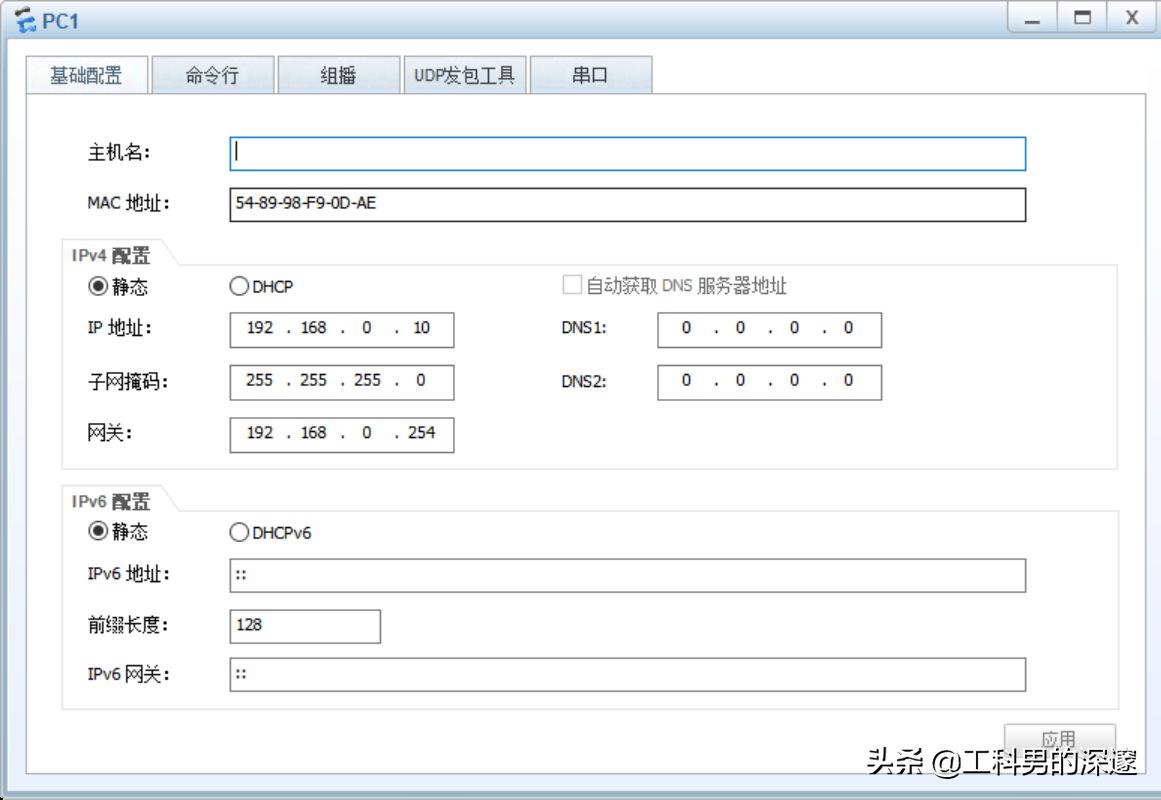Click the 子网掩码 label
Viewport: 1161px width, 800px height.
point(127,381)
